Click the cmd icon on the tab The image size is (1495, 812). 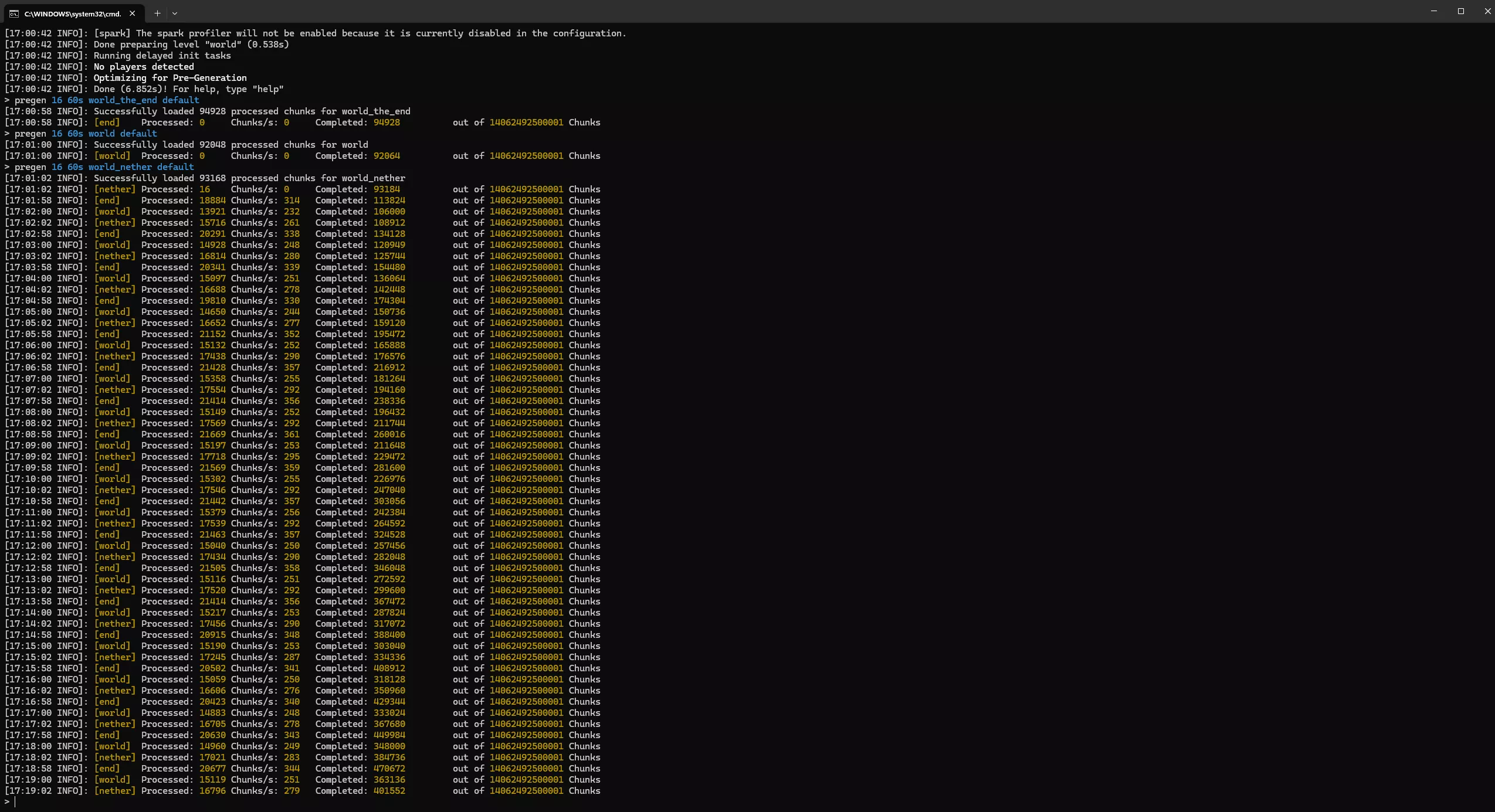coord(13,13)
